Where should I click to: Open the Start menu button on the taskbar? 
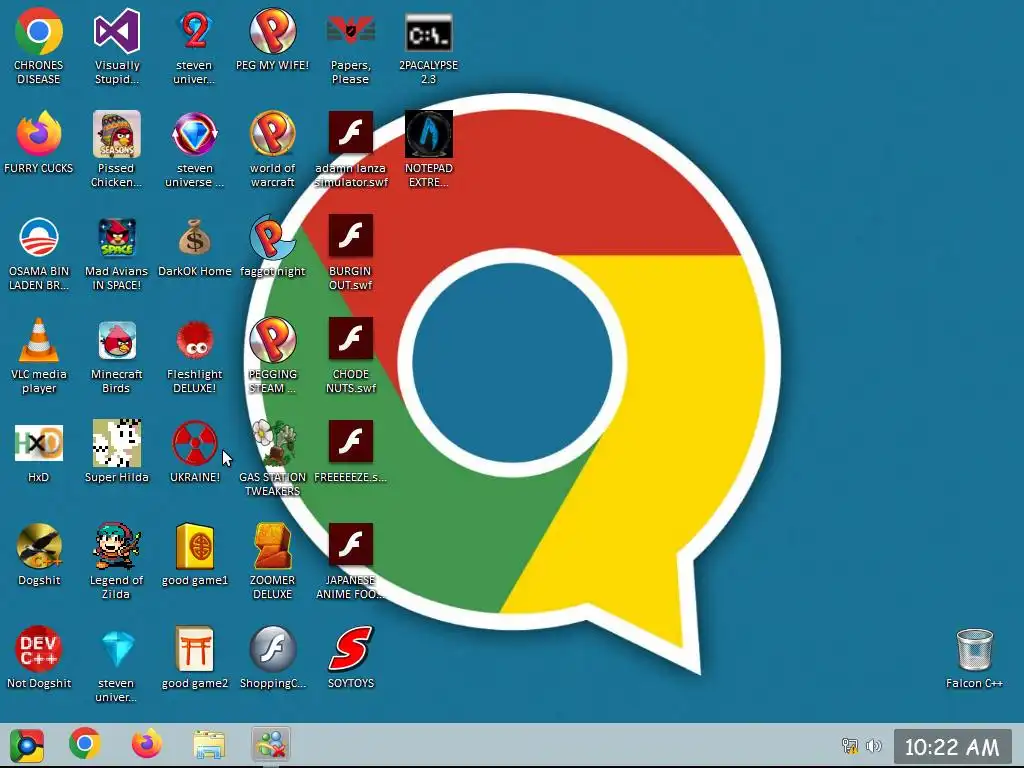tap(27, 745)
